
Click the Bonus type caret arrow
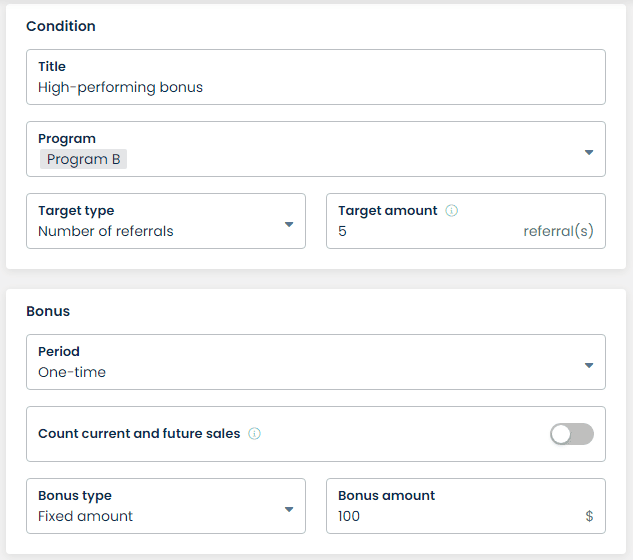288,509
